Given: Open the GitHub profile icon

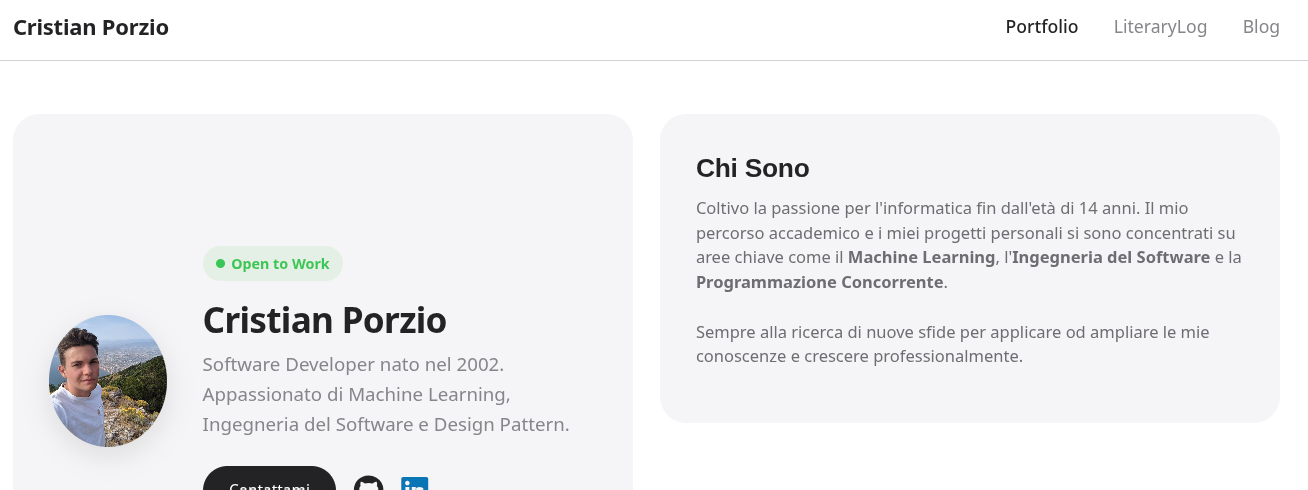Looking at the screenshot, I should [x=369, y=484].
